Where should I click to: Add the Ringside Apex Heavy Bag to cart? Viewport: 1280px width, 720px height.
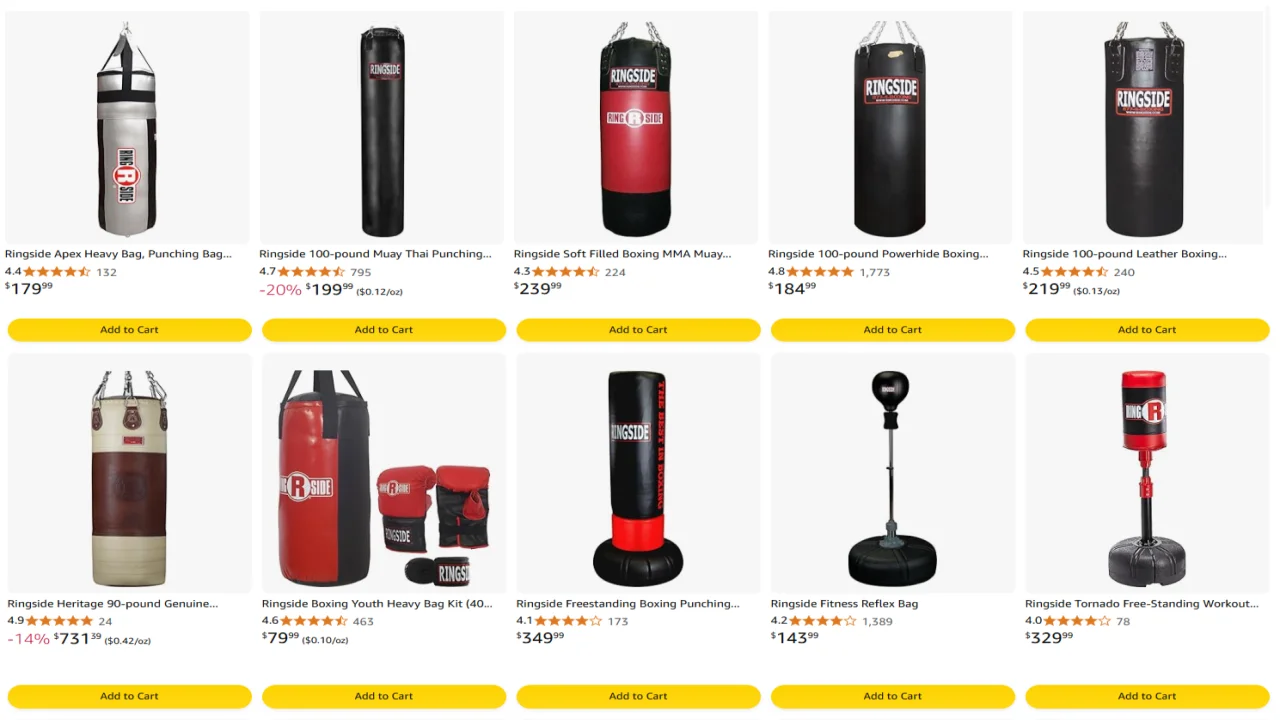(x=129, y=330)
